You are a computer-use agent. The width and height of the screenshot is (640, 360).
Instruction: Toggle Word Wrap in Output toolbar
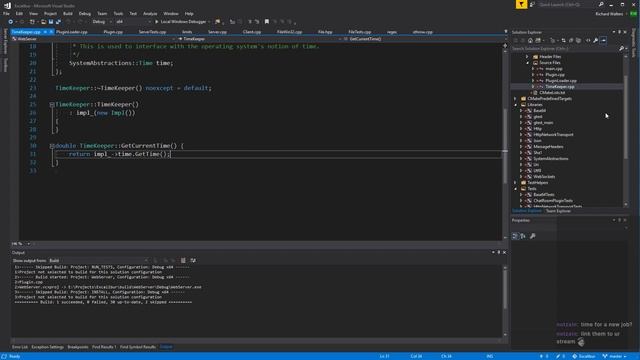tap(193, 260)
